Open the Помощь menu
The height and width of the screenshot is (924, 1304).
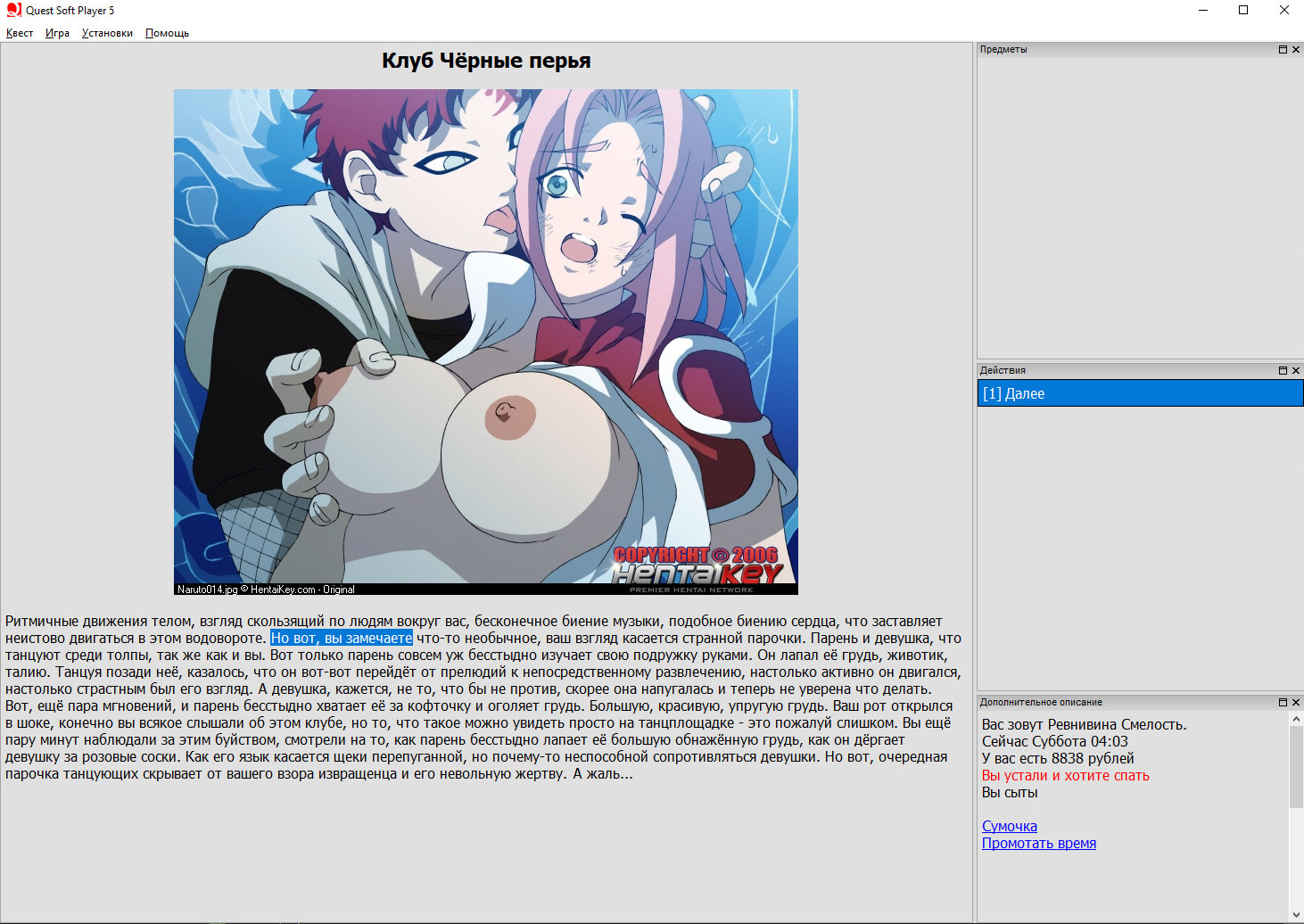click(167, 33)
